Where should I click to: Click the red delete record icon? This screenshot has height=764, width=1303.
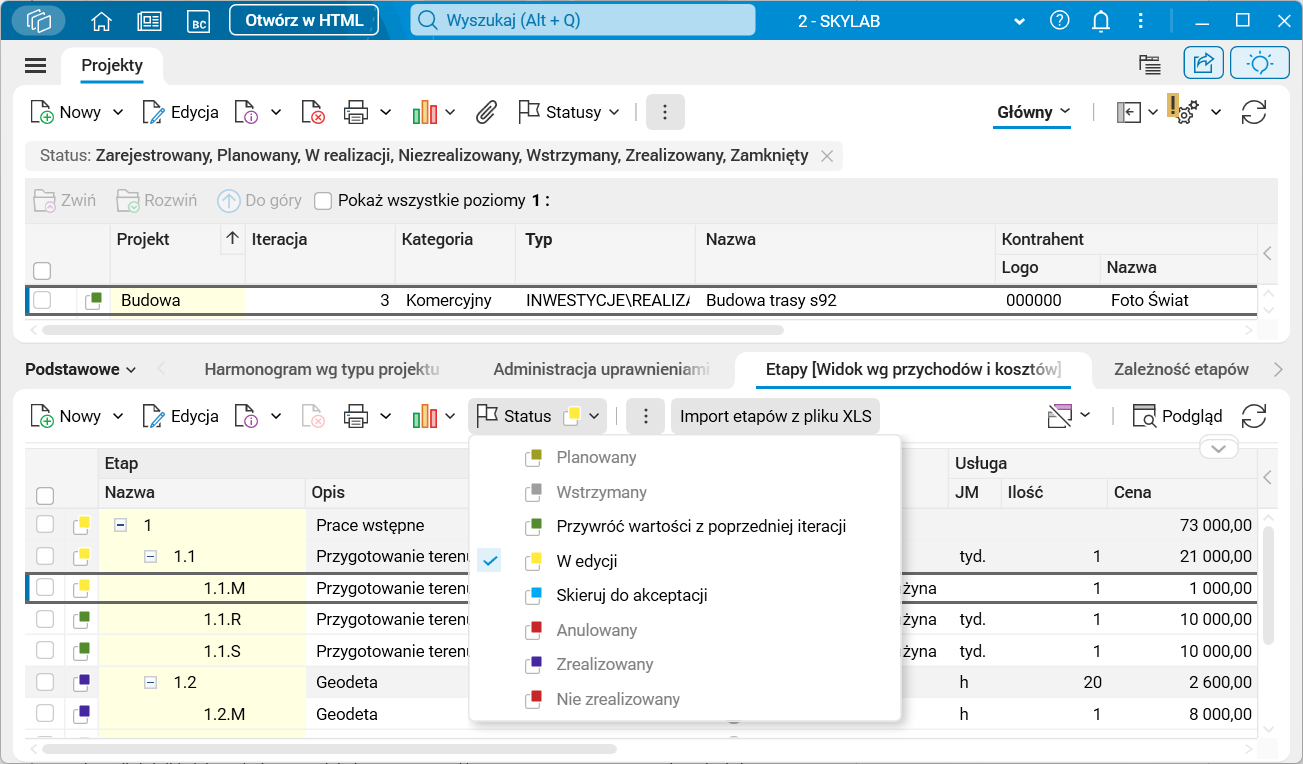(313, 112)
